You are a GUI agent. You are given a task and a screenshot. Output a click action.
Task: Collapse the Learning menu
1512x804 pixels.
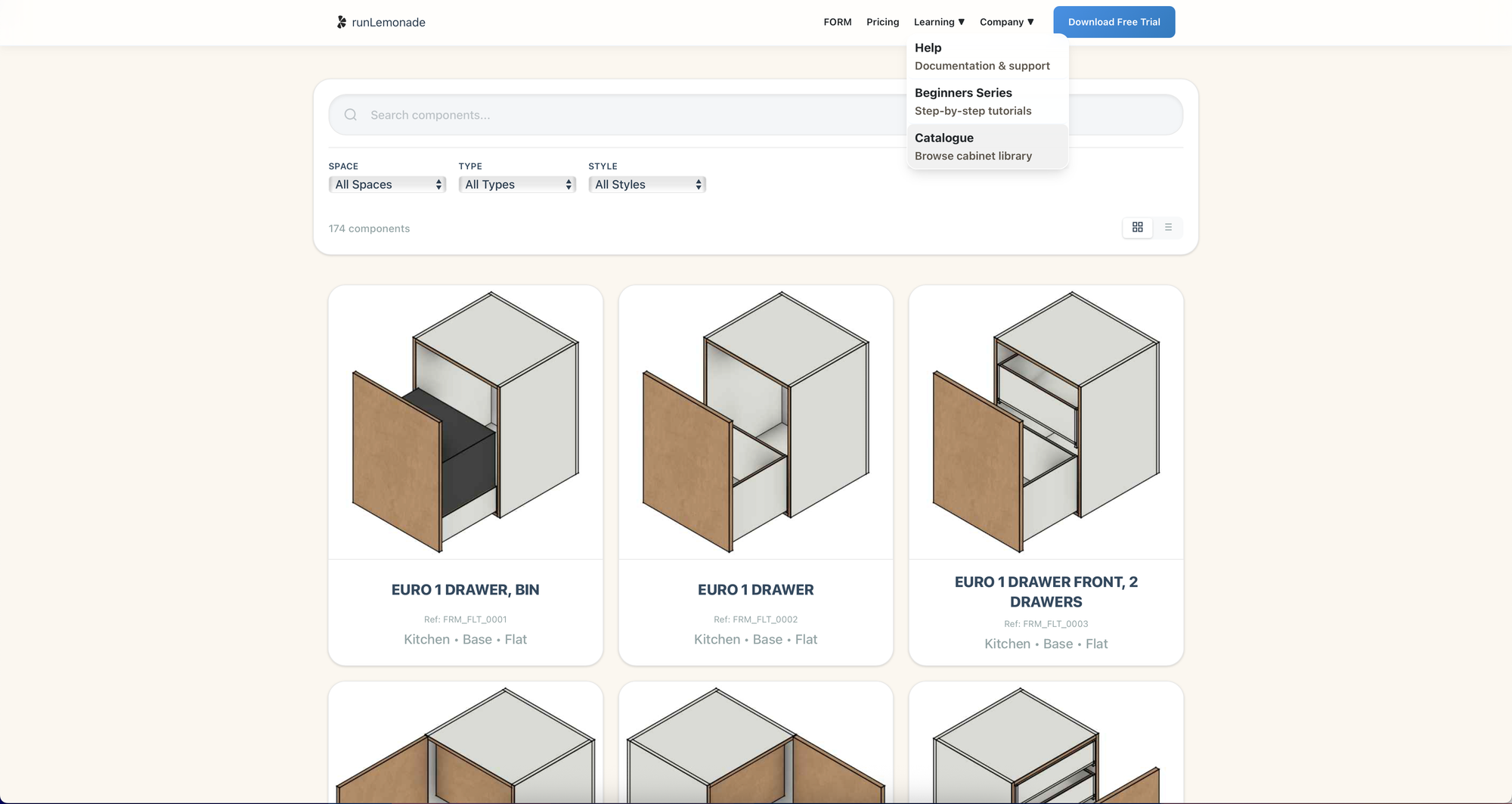point(939,22)
